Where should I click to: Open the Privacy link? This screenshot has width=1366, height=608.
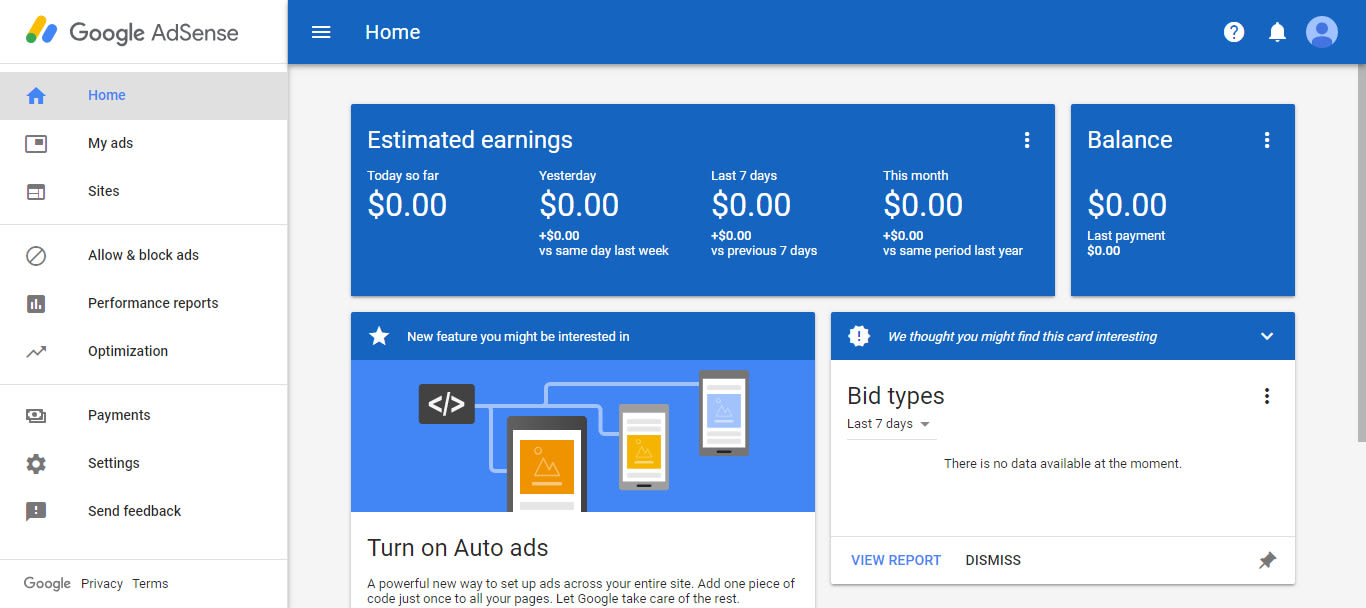pos(102,584)
